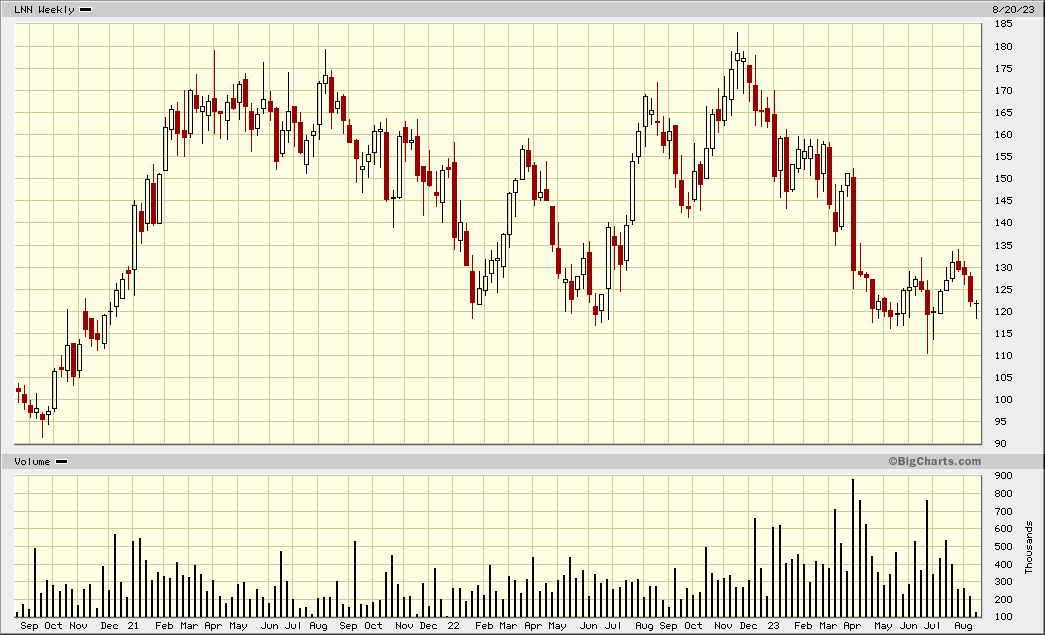Select the 22 year marker on time axis
Viewport: 1045px width, 635px height.
pyautogui.click(x=454, y=626)
